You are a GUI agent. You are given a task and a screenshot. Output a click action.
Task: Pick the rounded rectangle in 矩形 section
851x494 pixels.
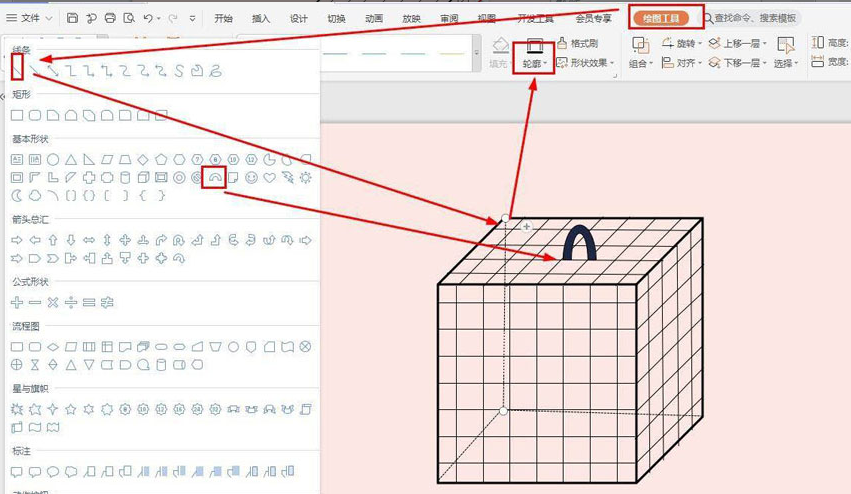click(x=35, y=115)
